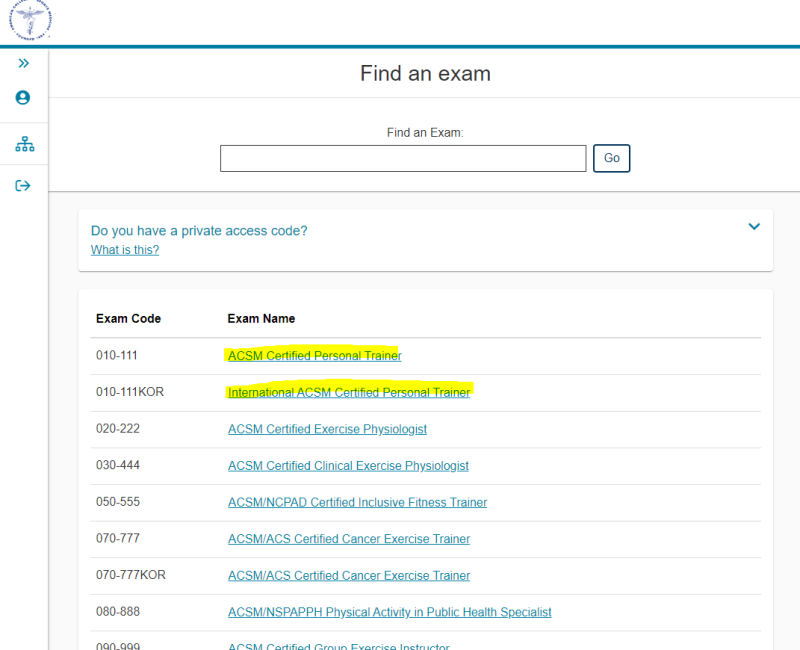Screen dimensions: 800x650
Task: Select the exam code 050-555 cell
Action: tap(118, 502)
